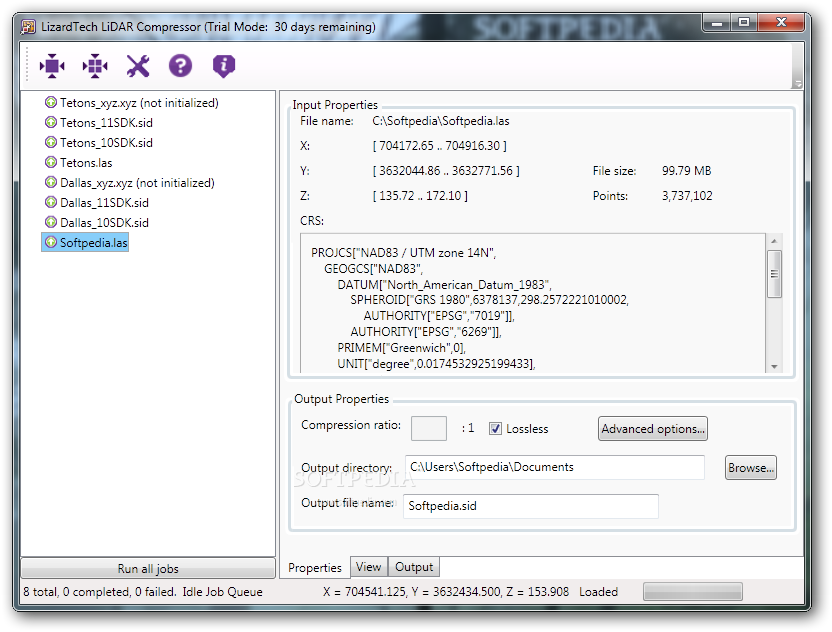
Task: Toggle the Lossless checkbox
Action: tap(495, 428)
